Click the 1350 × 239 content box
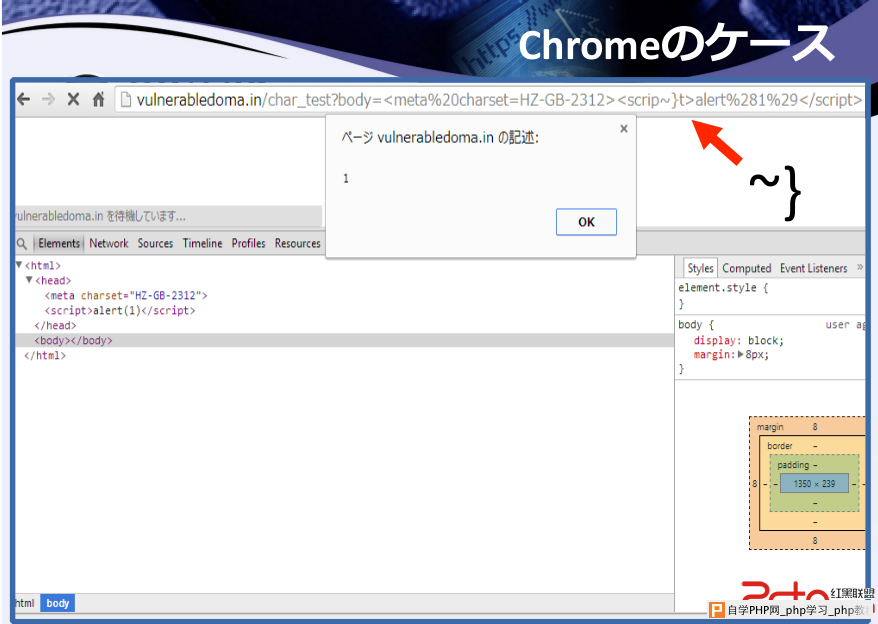Screen dimensions: 878x624 [x=814, y=483]
